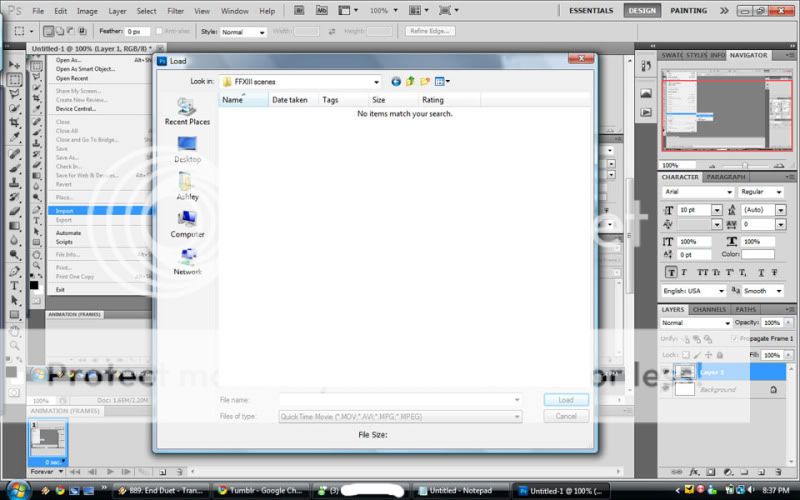Image resolution: width=800 pixels, height=500 pixels.
Task: Click the Desktop shortcut in Load dialog
Action: point(187,148)
